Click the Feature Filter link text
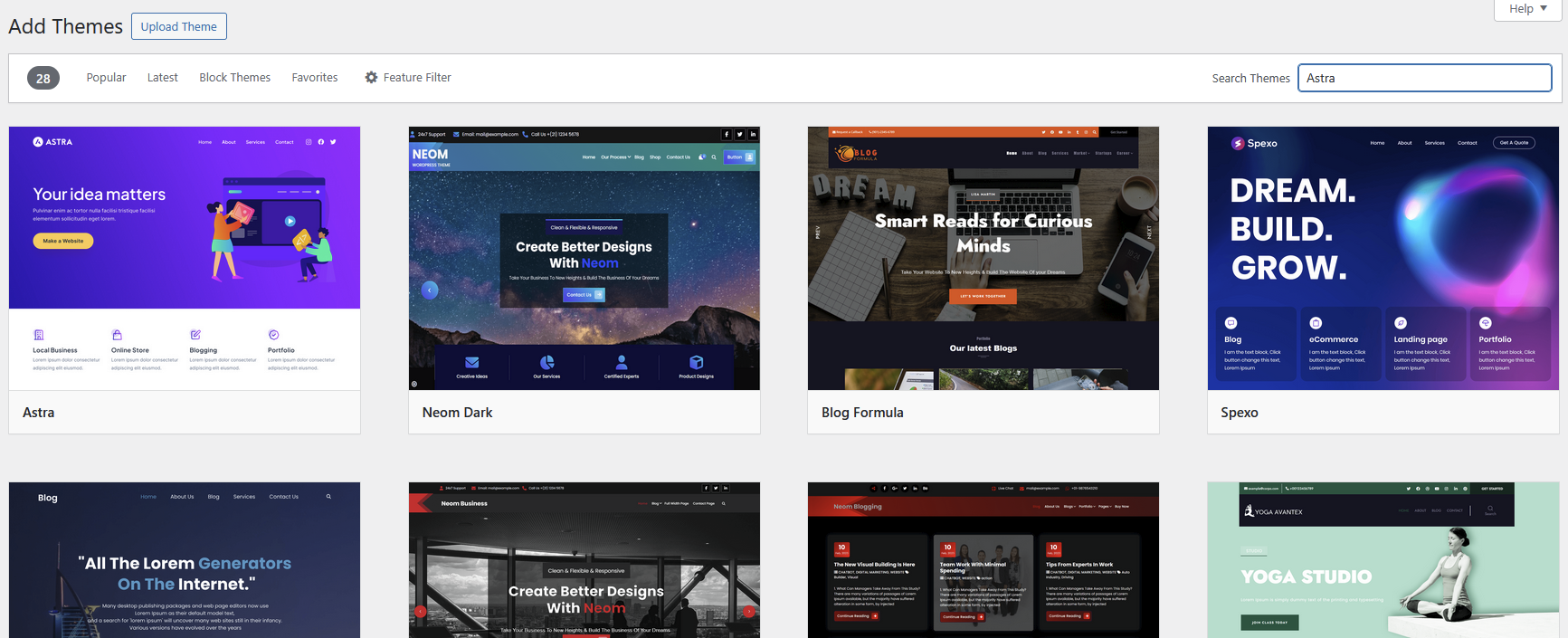 point(417,78)
